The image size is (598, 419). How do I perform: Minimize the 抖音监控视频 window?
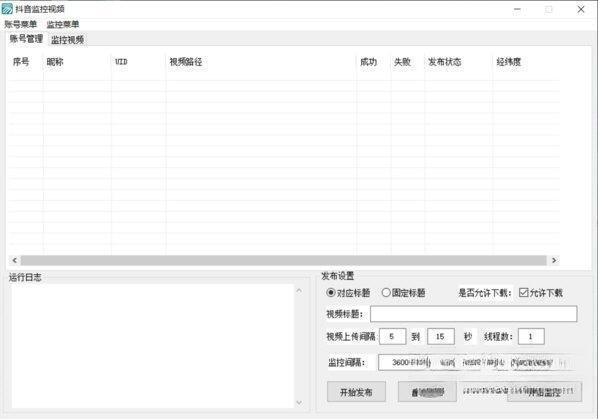[x=517, y=9]
